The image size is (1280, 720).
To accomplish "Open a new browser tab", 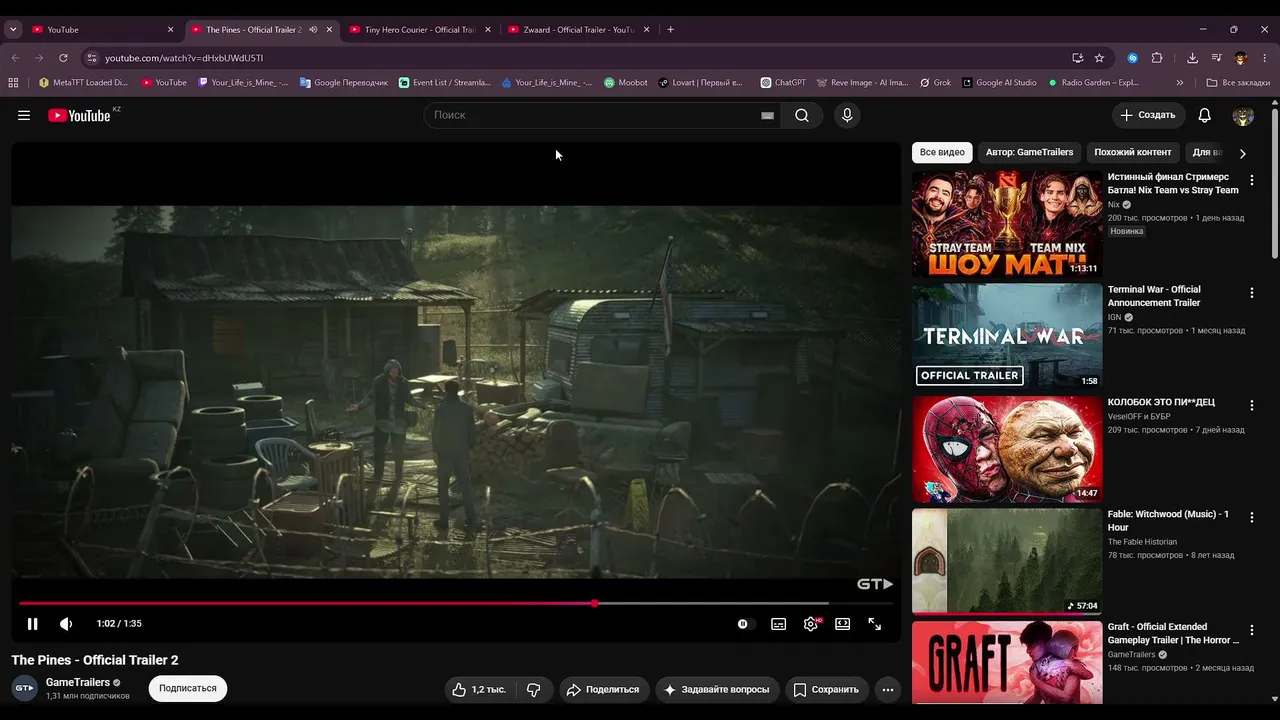I will (670, 30).
